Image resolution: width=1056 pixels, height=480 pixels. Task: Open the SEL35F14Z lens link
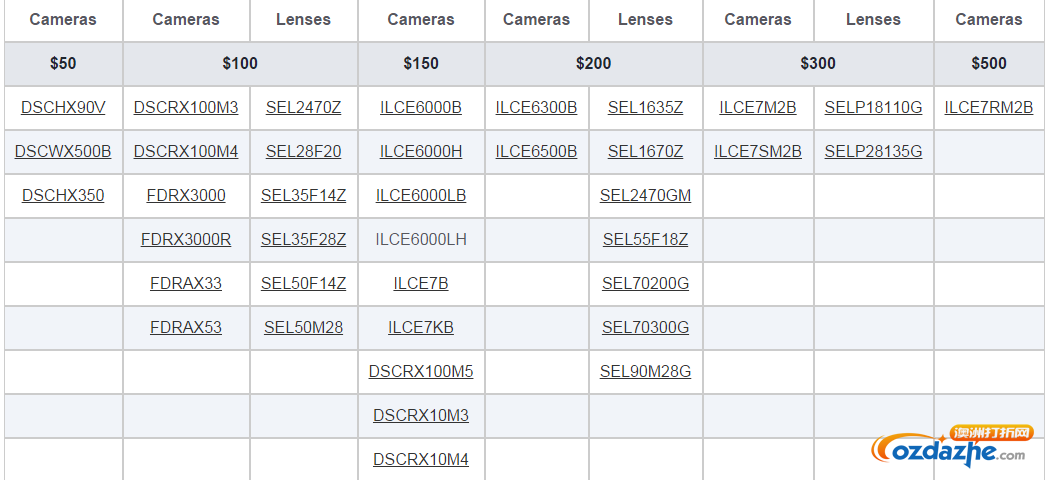304,196
